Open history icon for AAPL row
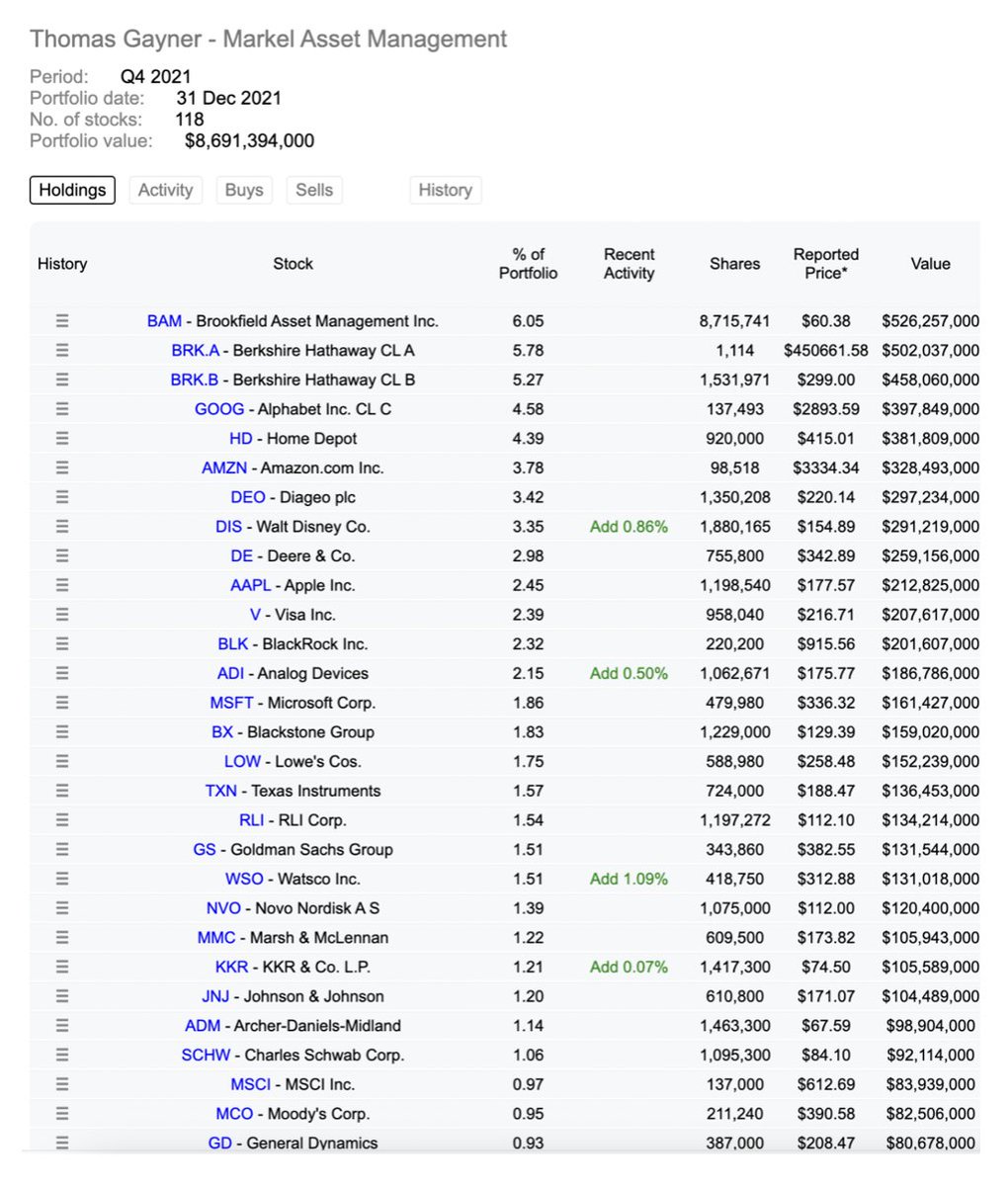Image resolution: width=1008 pixels, height=1186 pixels. pyautogui.click(x=62, y=585)
